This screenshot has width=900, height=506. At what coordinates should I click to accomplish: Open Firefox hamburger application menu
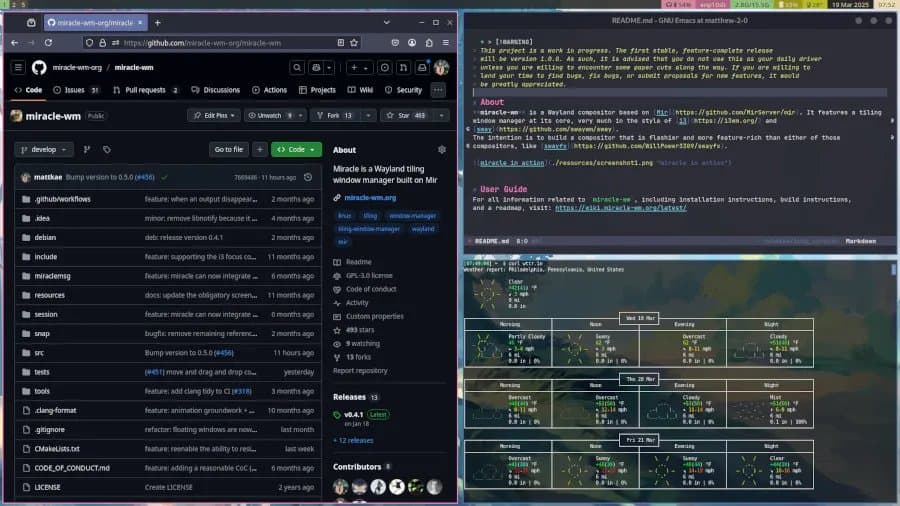tap(445, 42)
